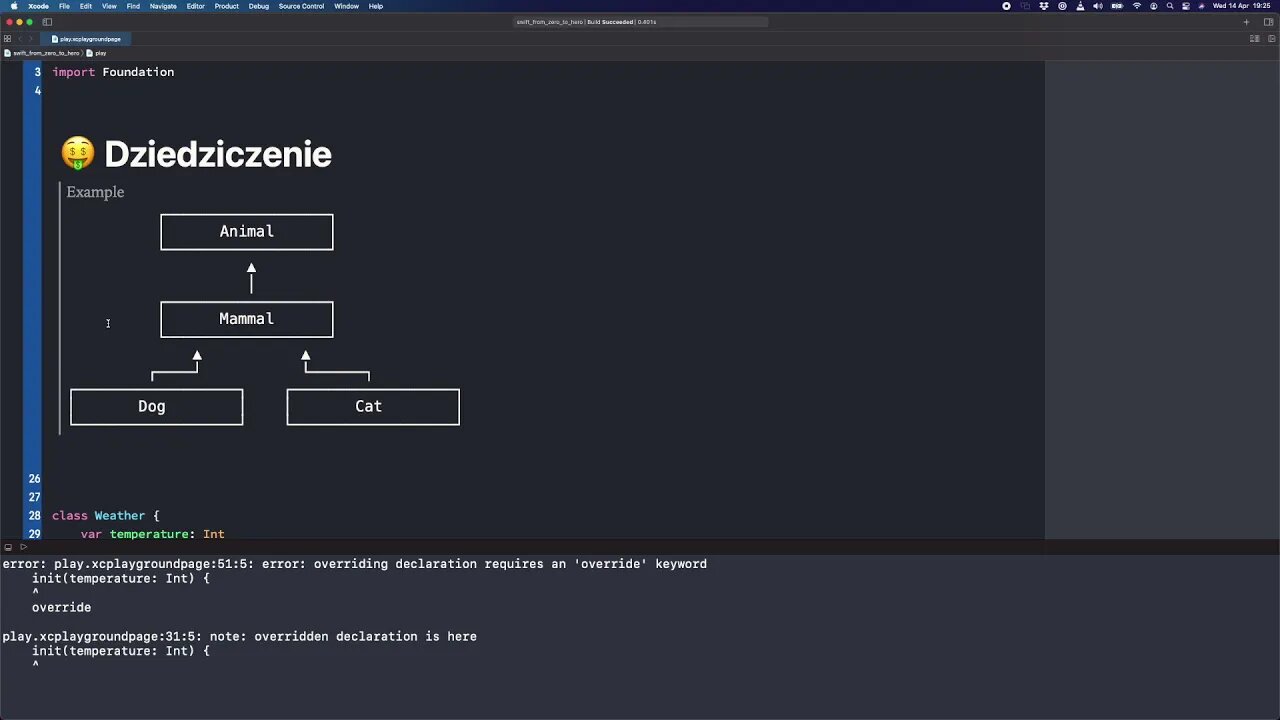Click the circled icon beside VLC in menu bar
The image size is (1280, 720).
tap(1062, 6)
